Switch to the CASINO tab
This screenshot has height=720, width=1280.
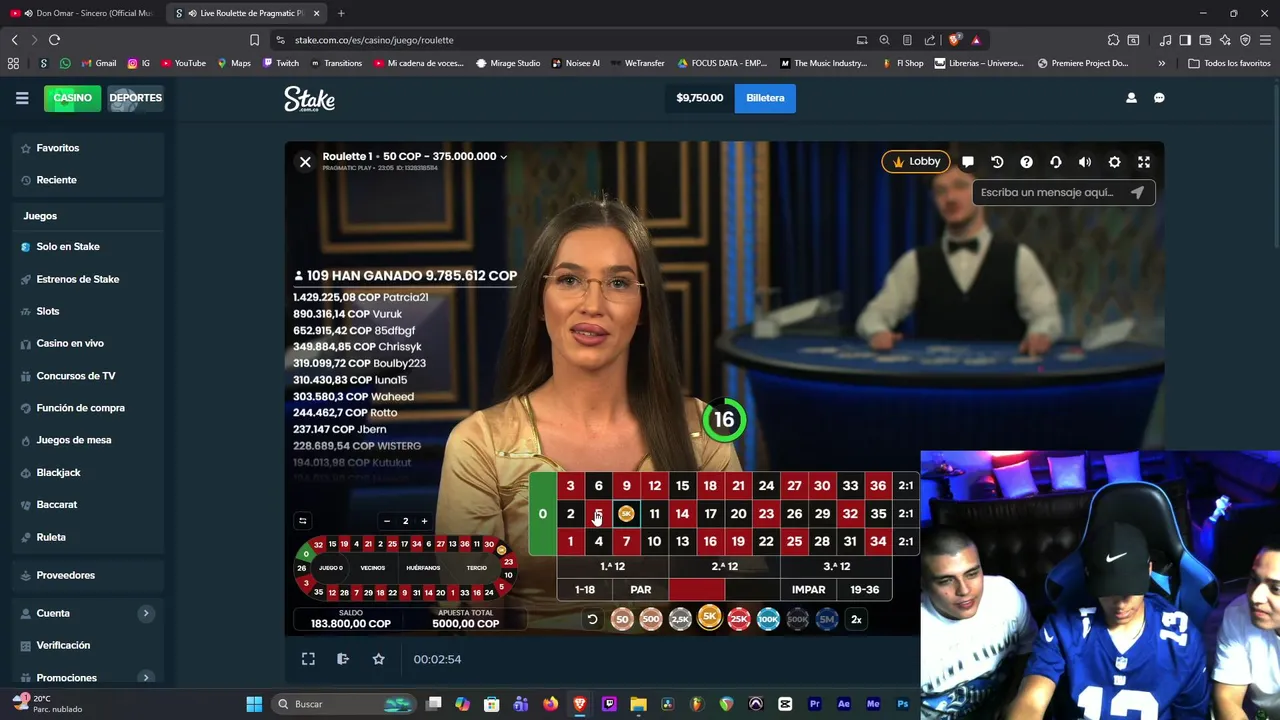[72, 98]
